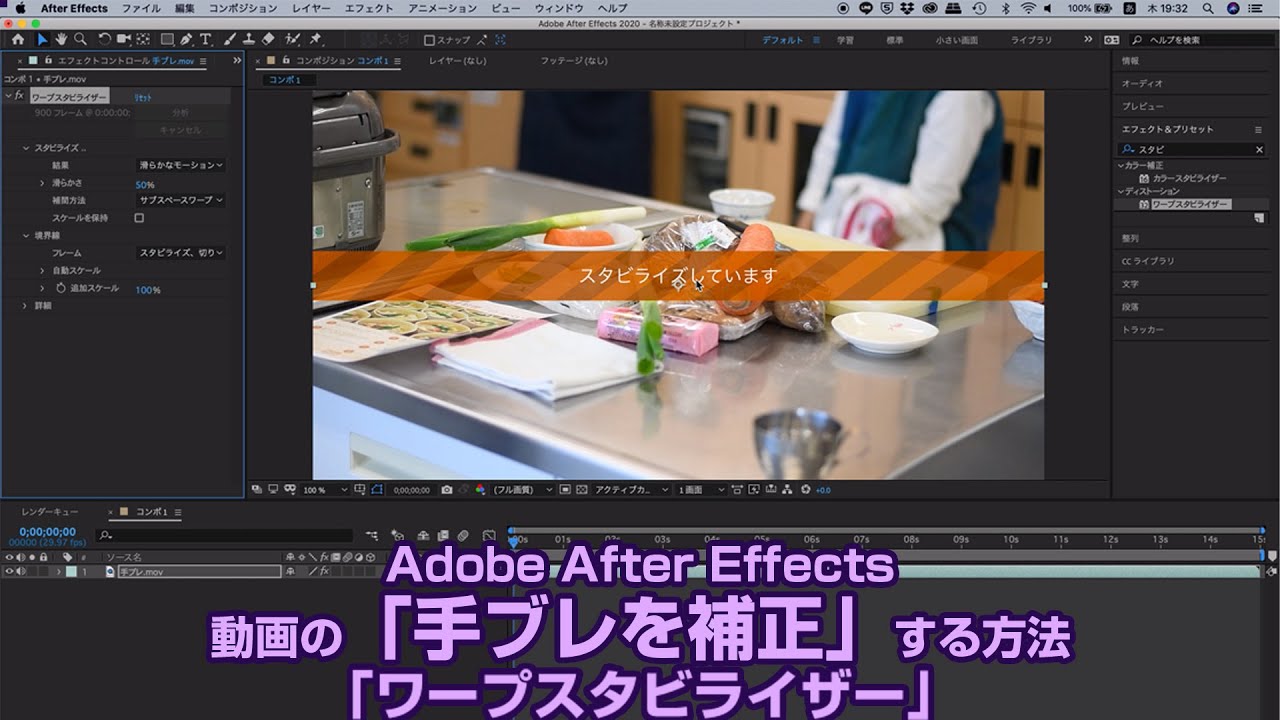
Task: Click the リセット link for ワープスタビライザー
Action: [144, 97]
